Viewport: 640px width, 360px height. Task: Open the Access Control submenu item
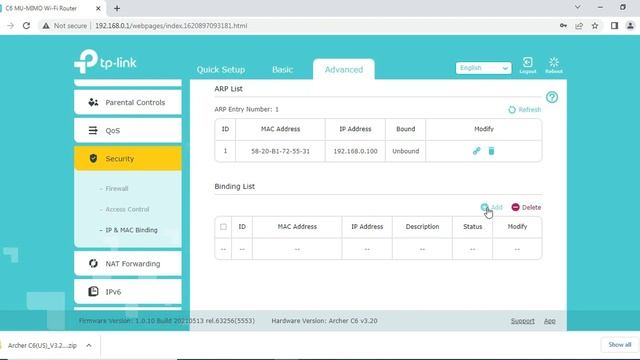click(x=127, y=209)
